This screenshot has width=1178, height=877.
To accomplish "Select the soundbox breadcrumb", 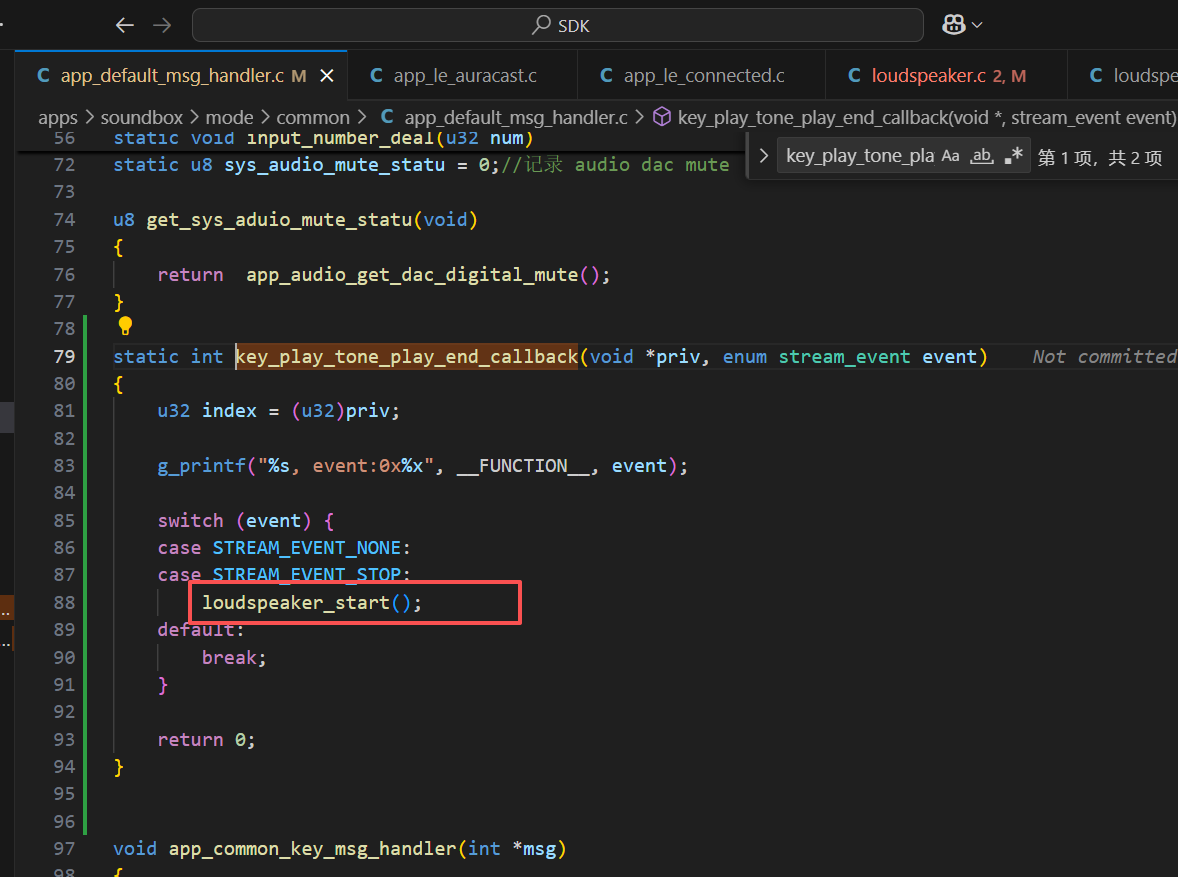I will [142, 118].
